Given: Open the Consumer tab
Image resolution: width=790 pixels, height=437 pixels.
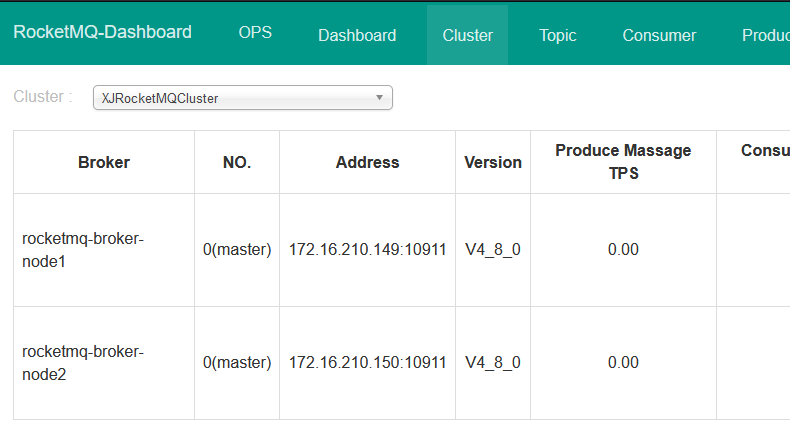Looking at the screenshot, I should click(x=659, y=35).
